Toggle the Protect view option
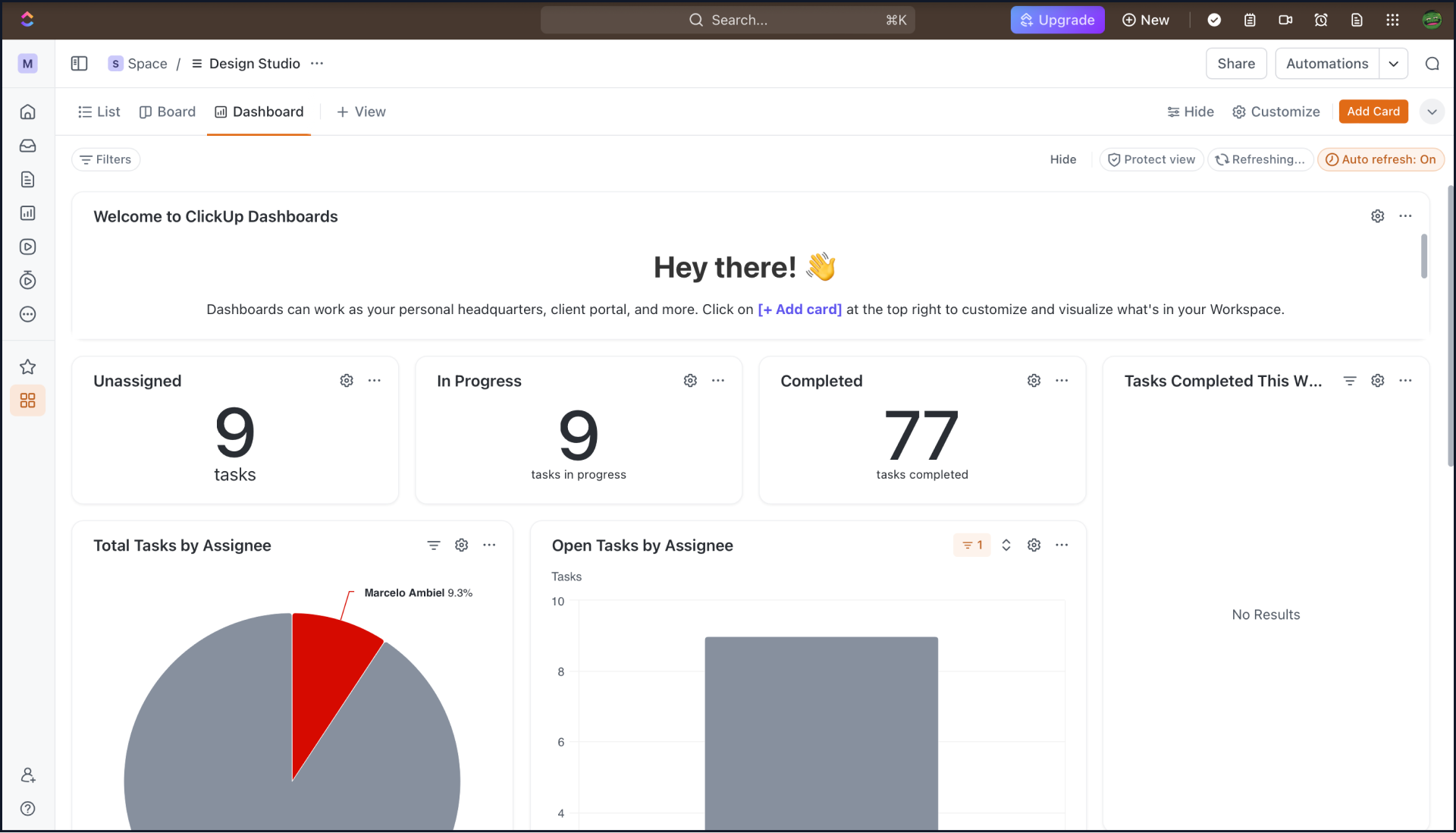 tap(1151, 159)
